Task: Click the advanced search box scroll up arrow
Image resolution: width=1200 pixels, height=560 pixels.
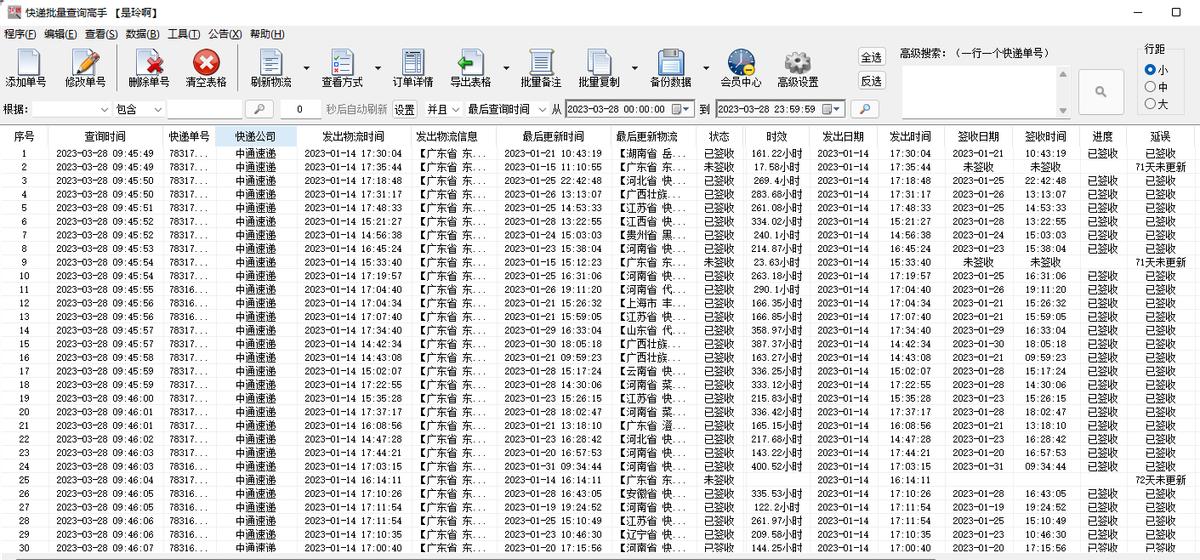Action: (1065, 74)
